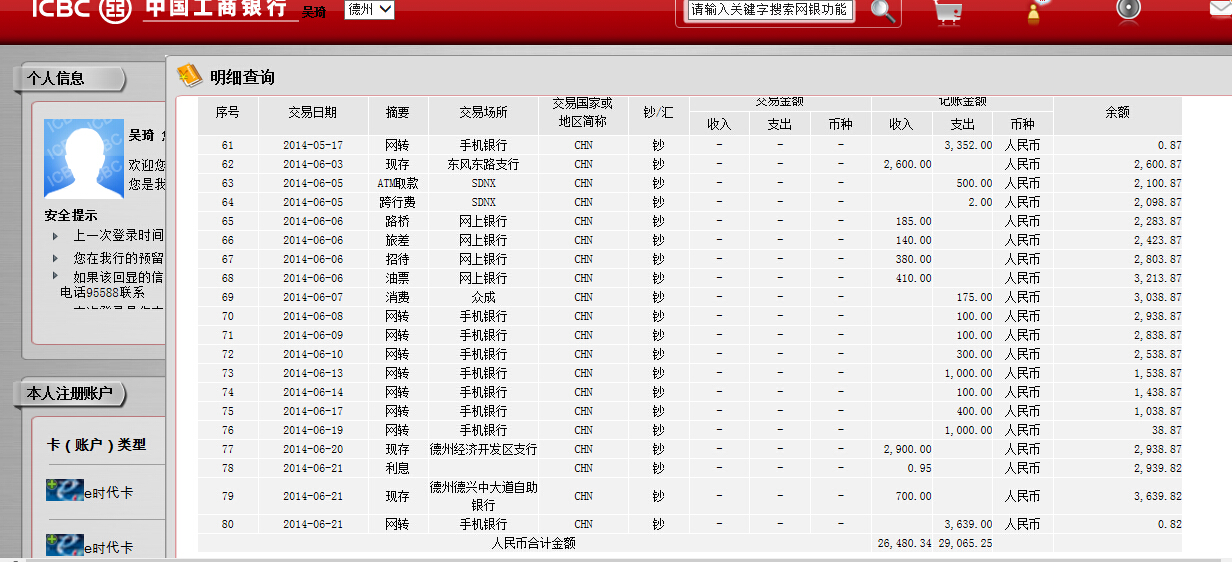Click the 德州德兴中大道自助银行 location cell
The width and height of the screenshot is (1232, 562).
[483, 496]
